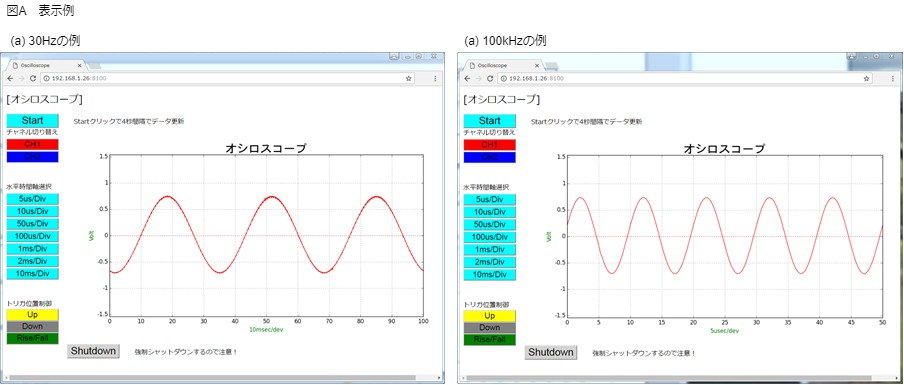Image resolution: width=904 pixels, height=385 pixels.
Task: Click 10msec/dev axis label in left graph
Action: click(x=266, y=329)
